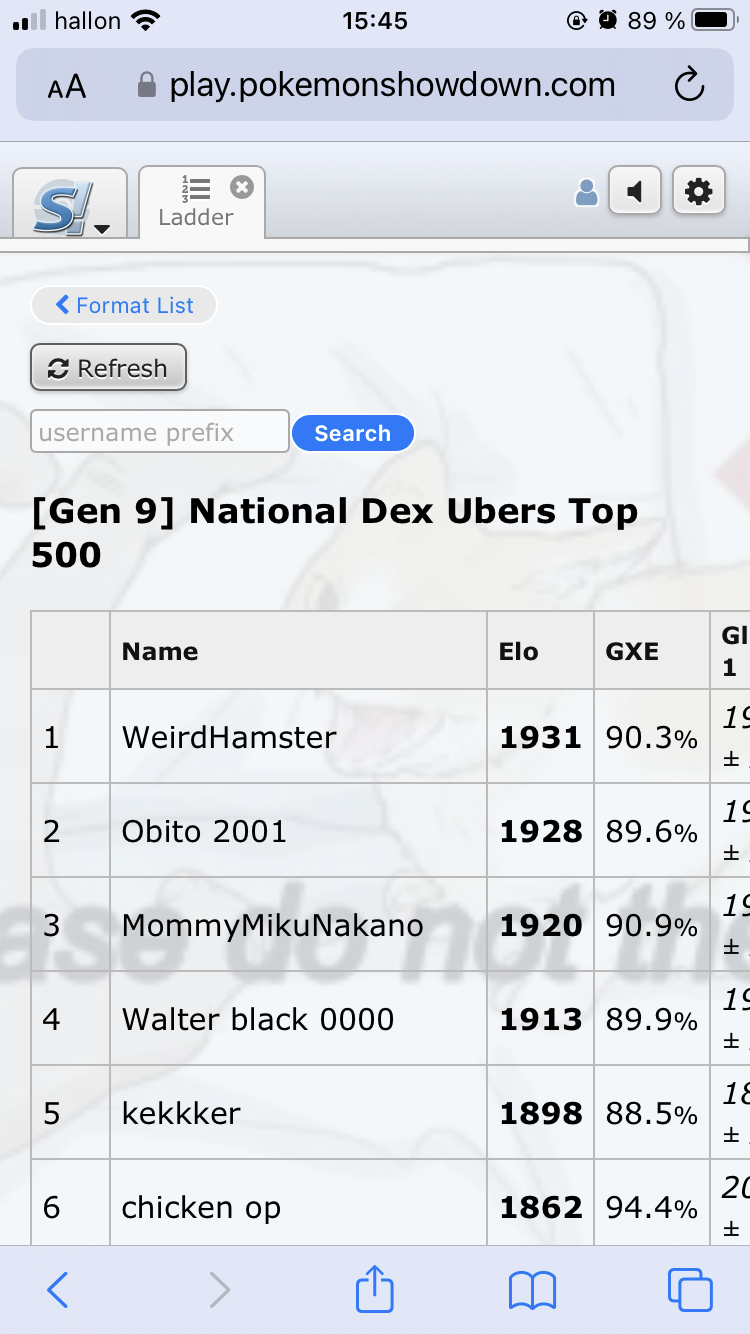Go back to the Format List
Viewport: 750px width, 1334px height.
(124, 306)
